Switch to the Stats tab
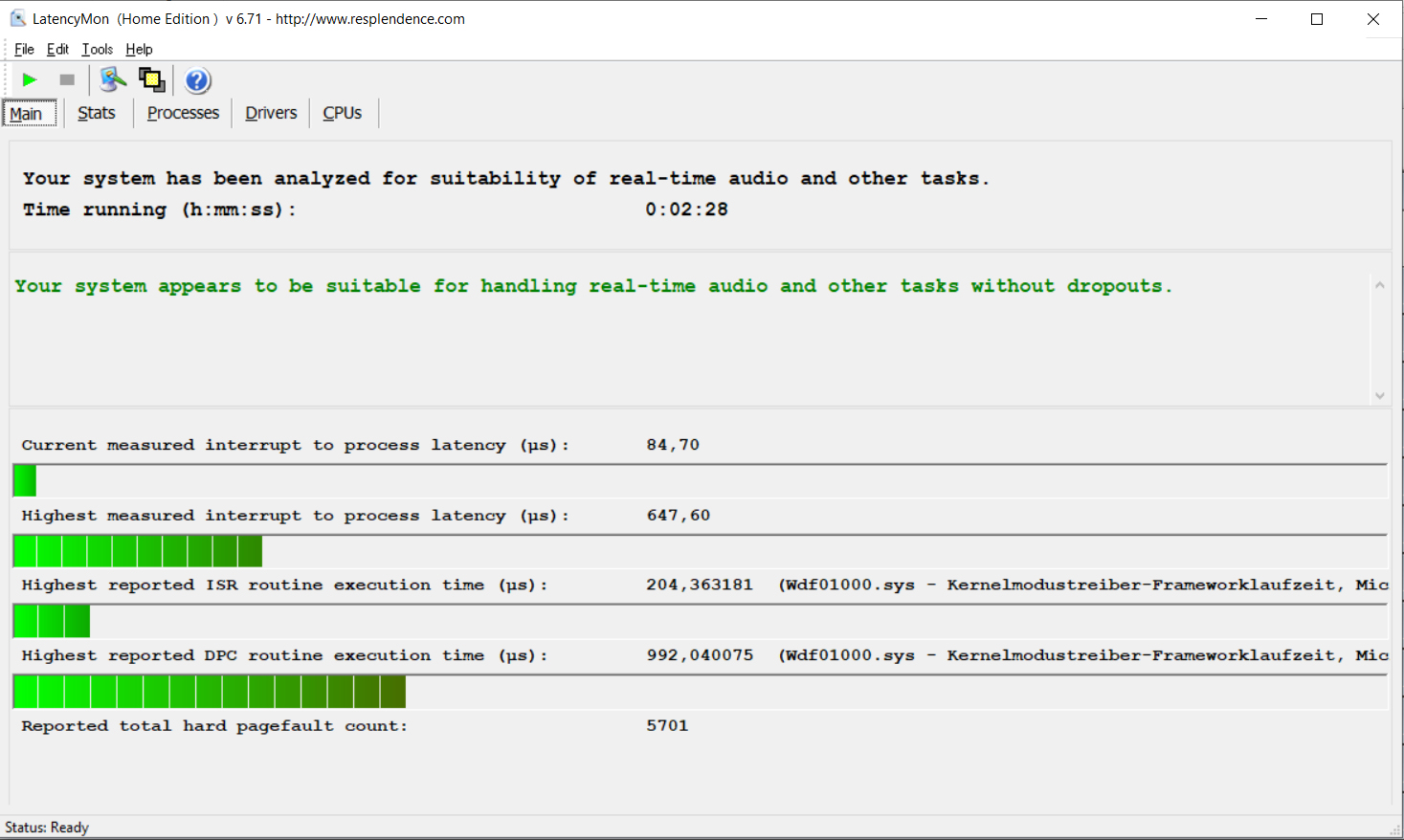The width and height of the screenshot is (1404, 840). (96, 113)
